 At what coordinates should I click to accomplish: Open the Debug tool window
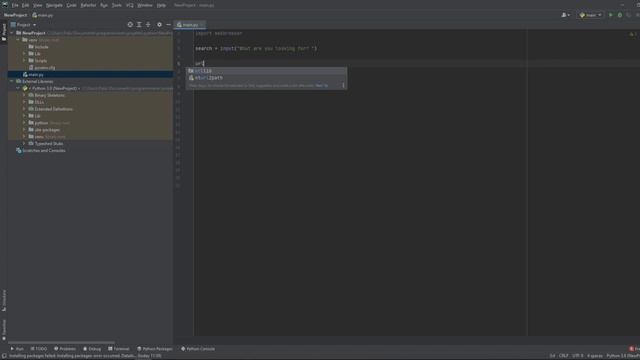pos(92,349)
